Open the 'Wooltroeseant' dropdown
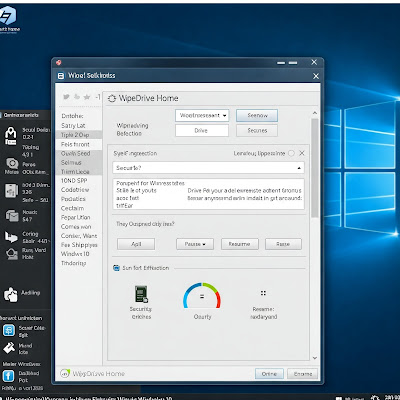400x400 pixels. coord(202,115)
